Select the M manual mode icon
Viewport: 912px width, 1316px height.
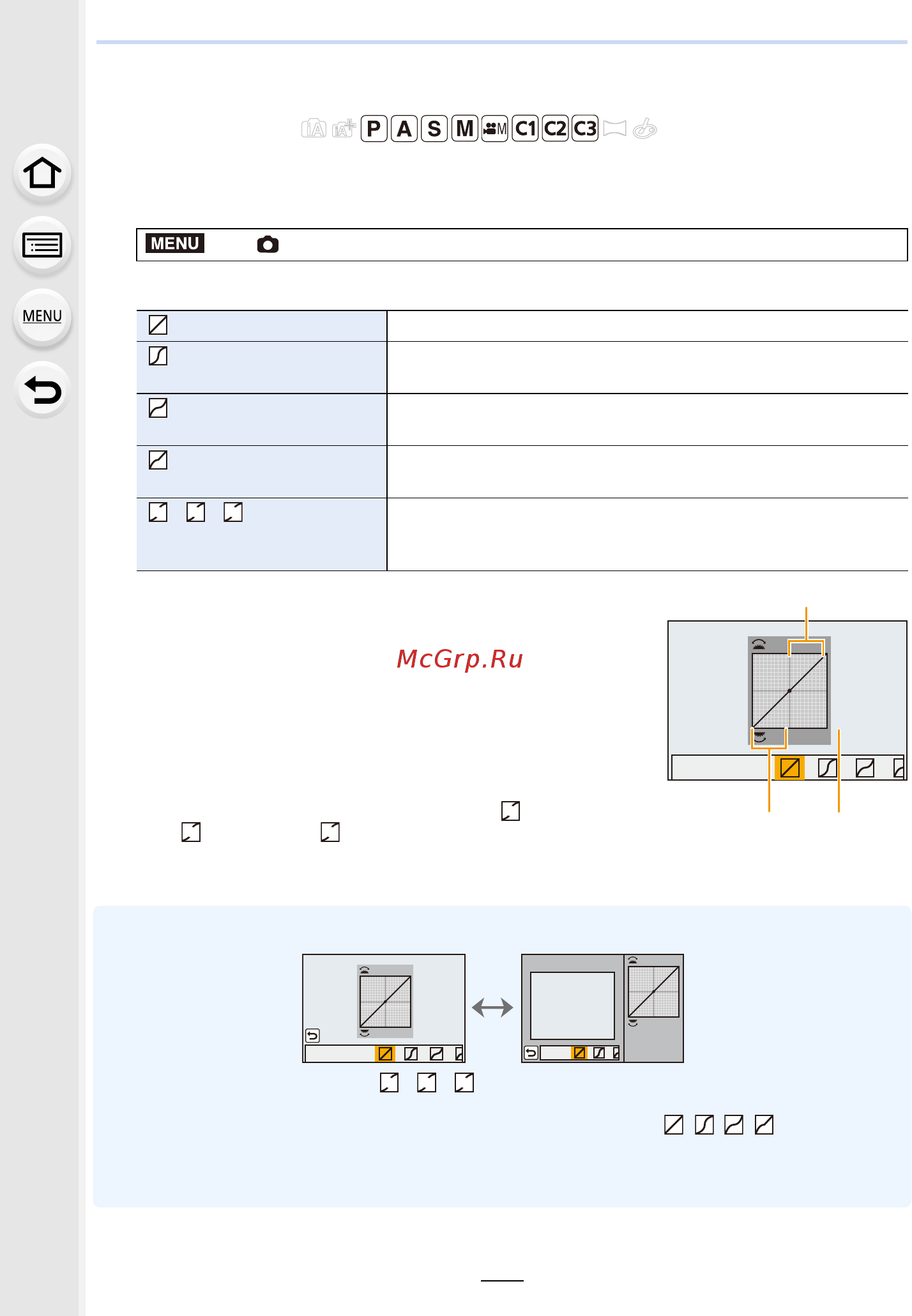pos(465,129)
